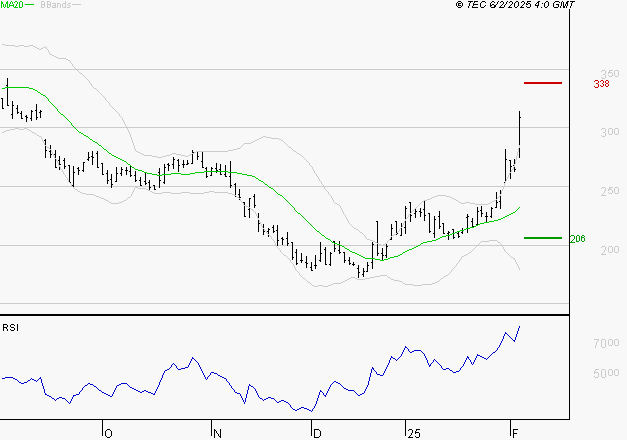Click the RSI panel label

click(10, 328)
